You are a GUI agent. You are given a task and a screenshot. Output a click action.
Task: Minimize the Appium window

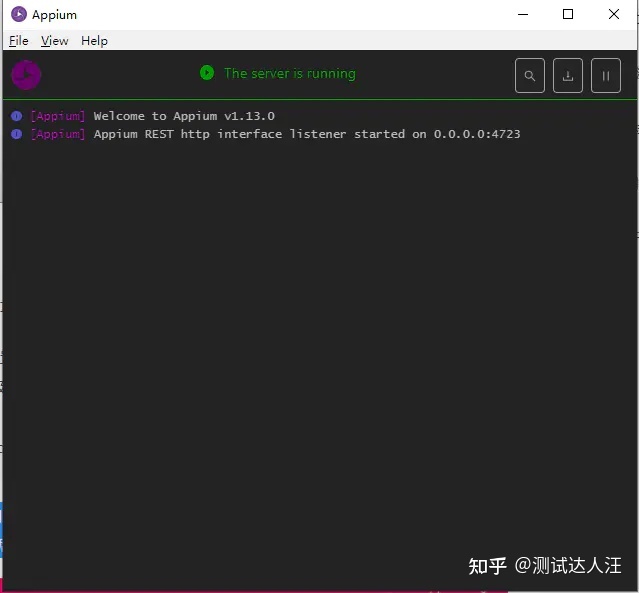tap(523, 14)
